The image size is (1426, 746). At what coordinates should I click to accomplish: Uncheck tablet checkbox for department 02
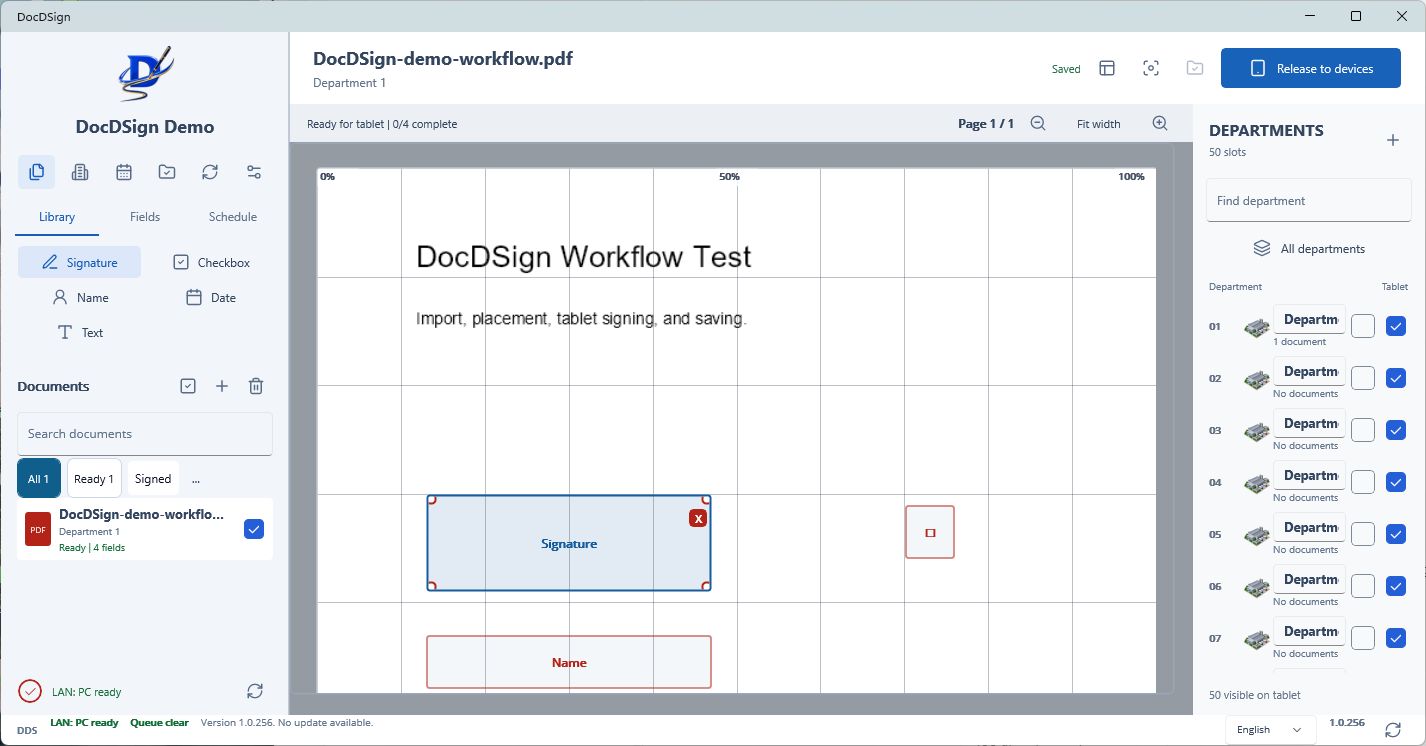pyautogui.click(x=1397, y=378)
